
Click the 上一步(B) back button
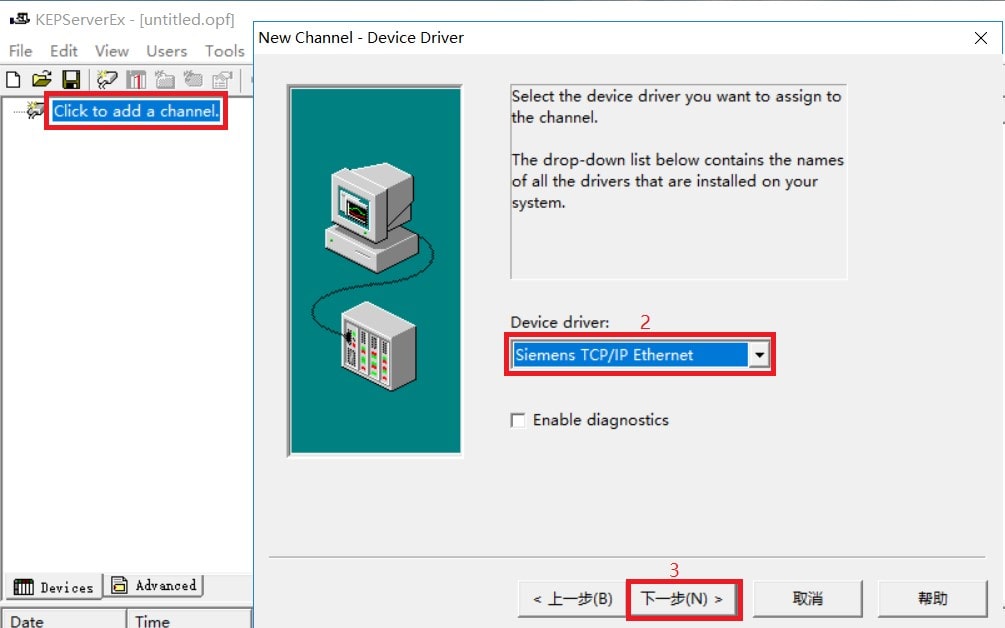tap(572, 599)
